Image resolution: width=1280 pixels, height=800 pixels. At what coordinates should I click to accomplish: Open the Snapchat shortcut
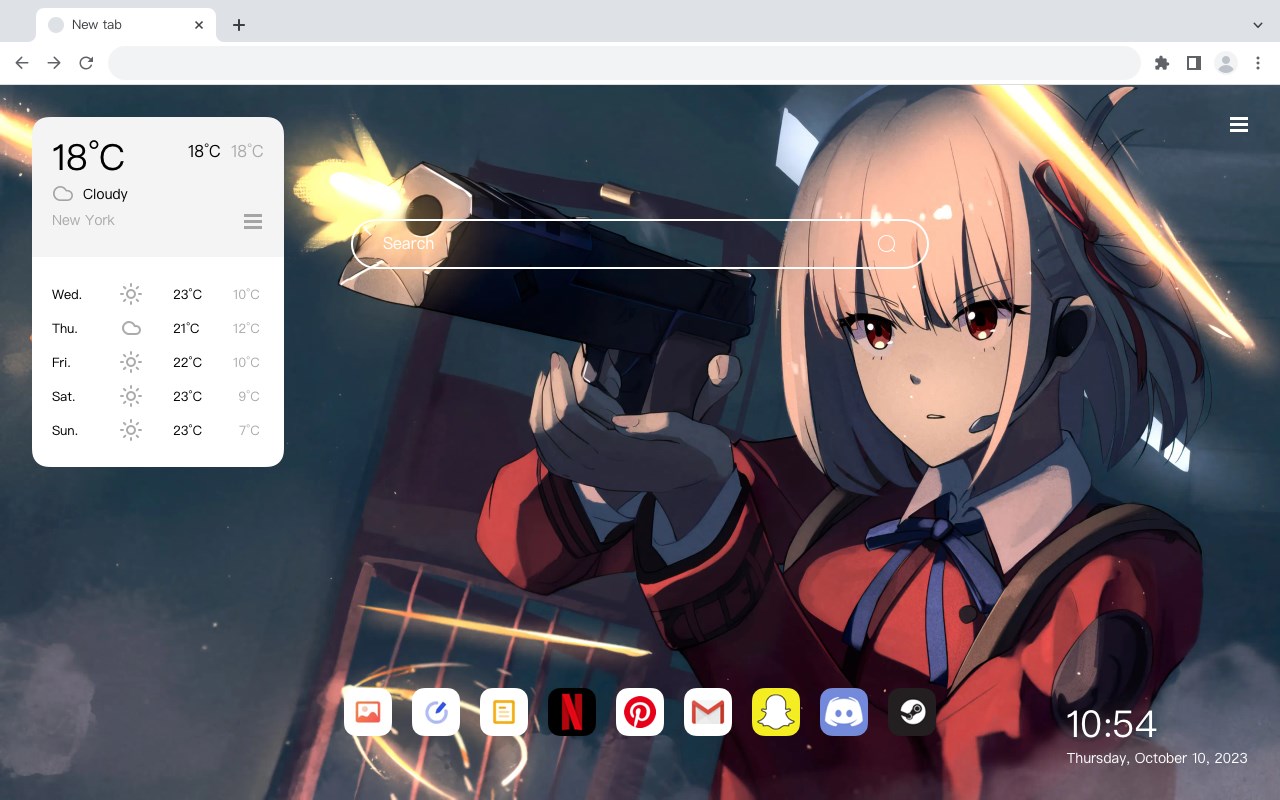[776, 712]
